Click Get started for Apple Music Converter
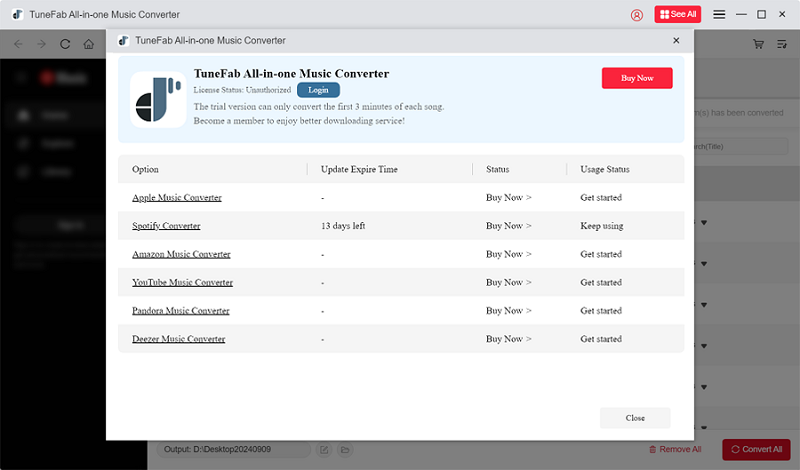 click(601, 197)
